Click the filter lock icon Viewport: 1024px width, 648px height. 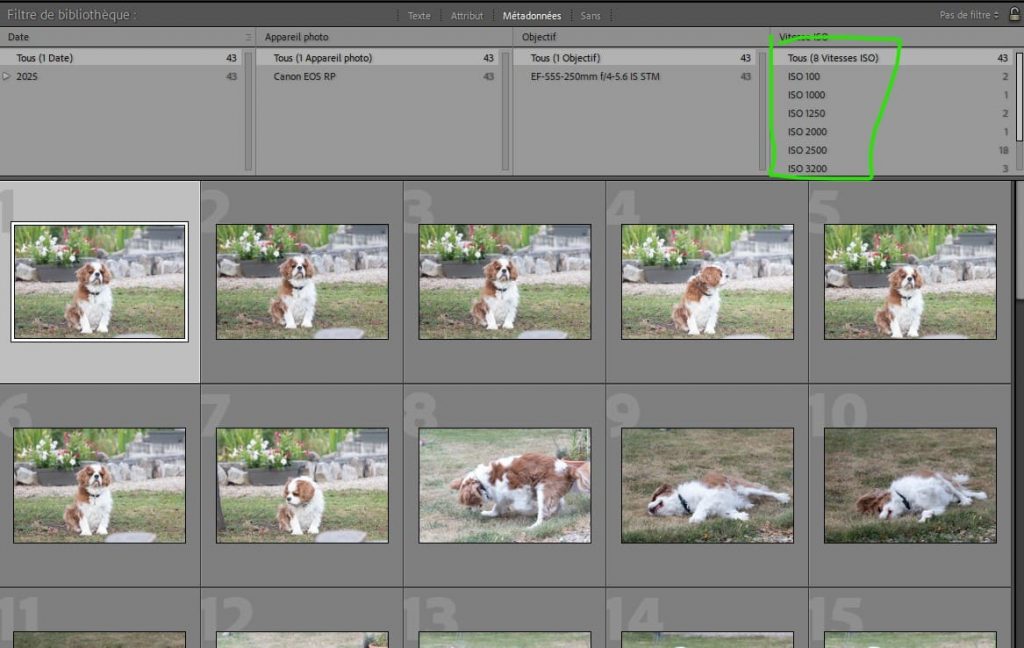click(1014, 15)
